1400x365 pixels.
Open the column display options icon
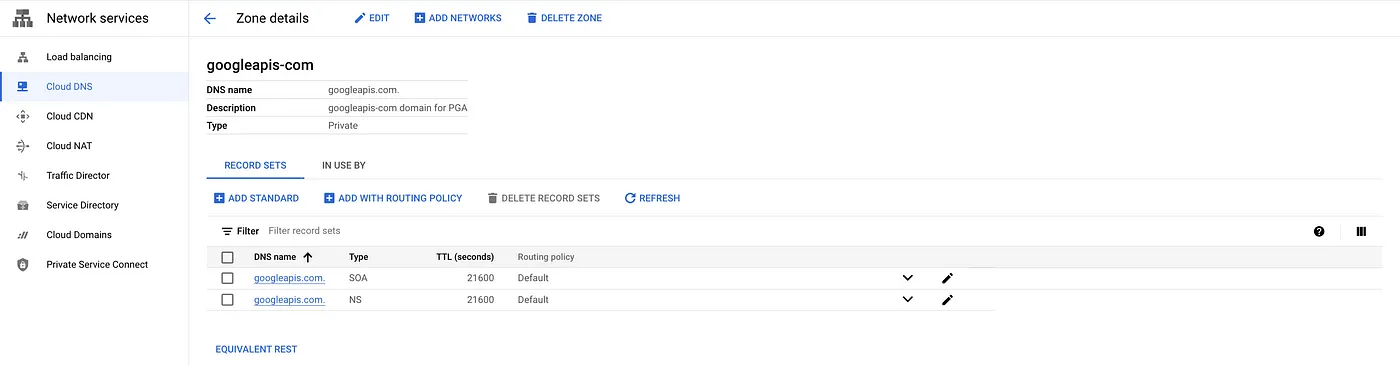[1361, 231]
